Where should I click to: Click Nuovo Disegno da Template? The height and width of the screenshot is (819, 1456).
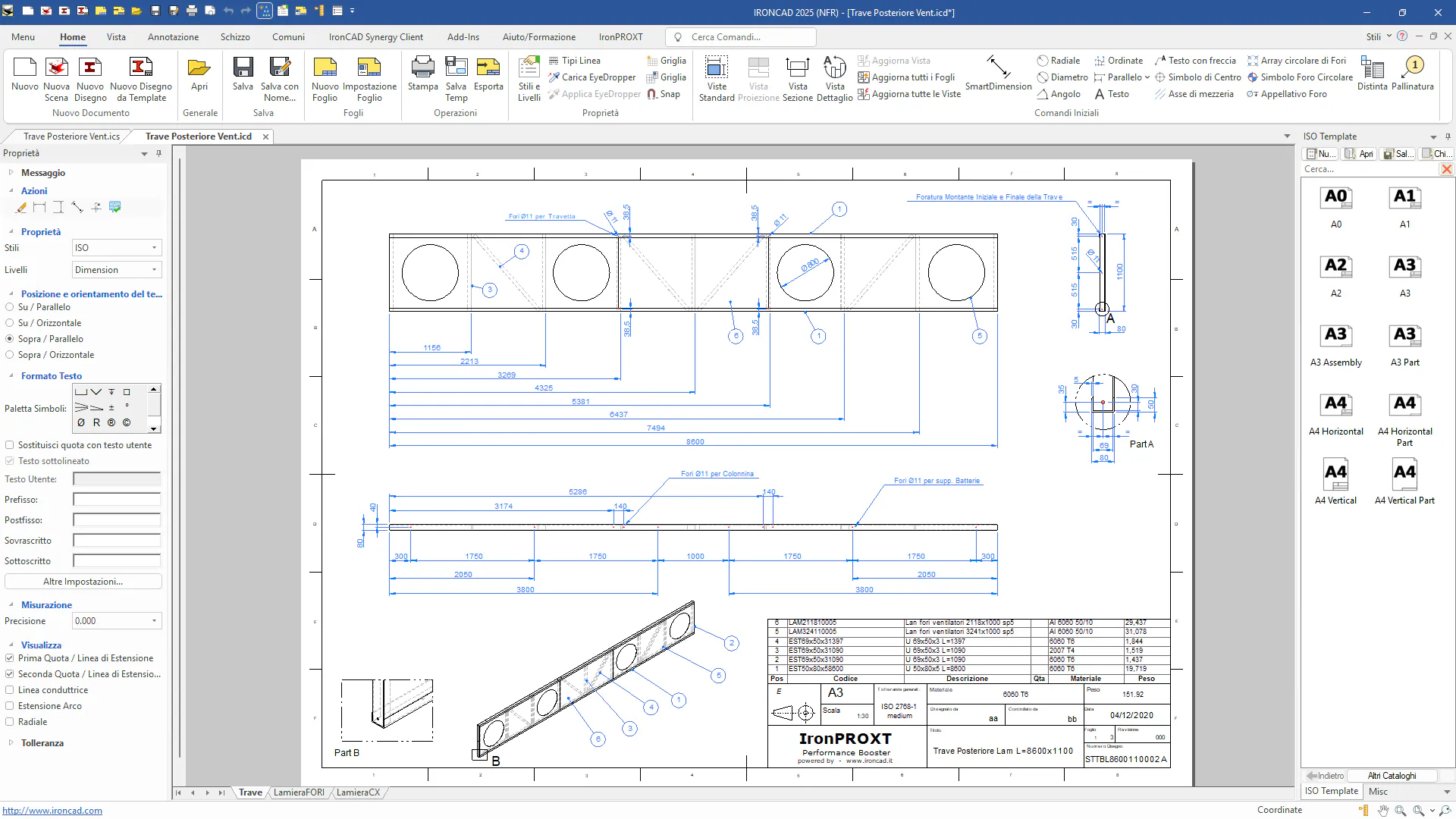click(x=141, y=79)
